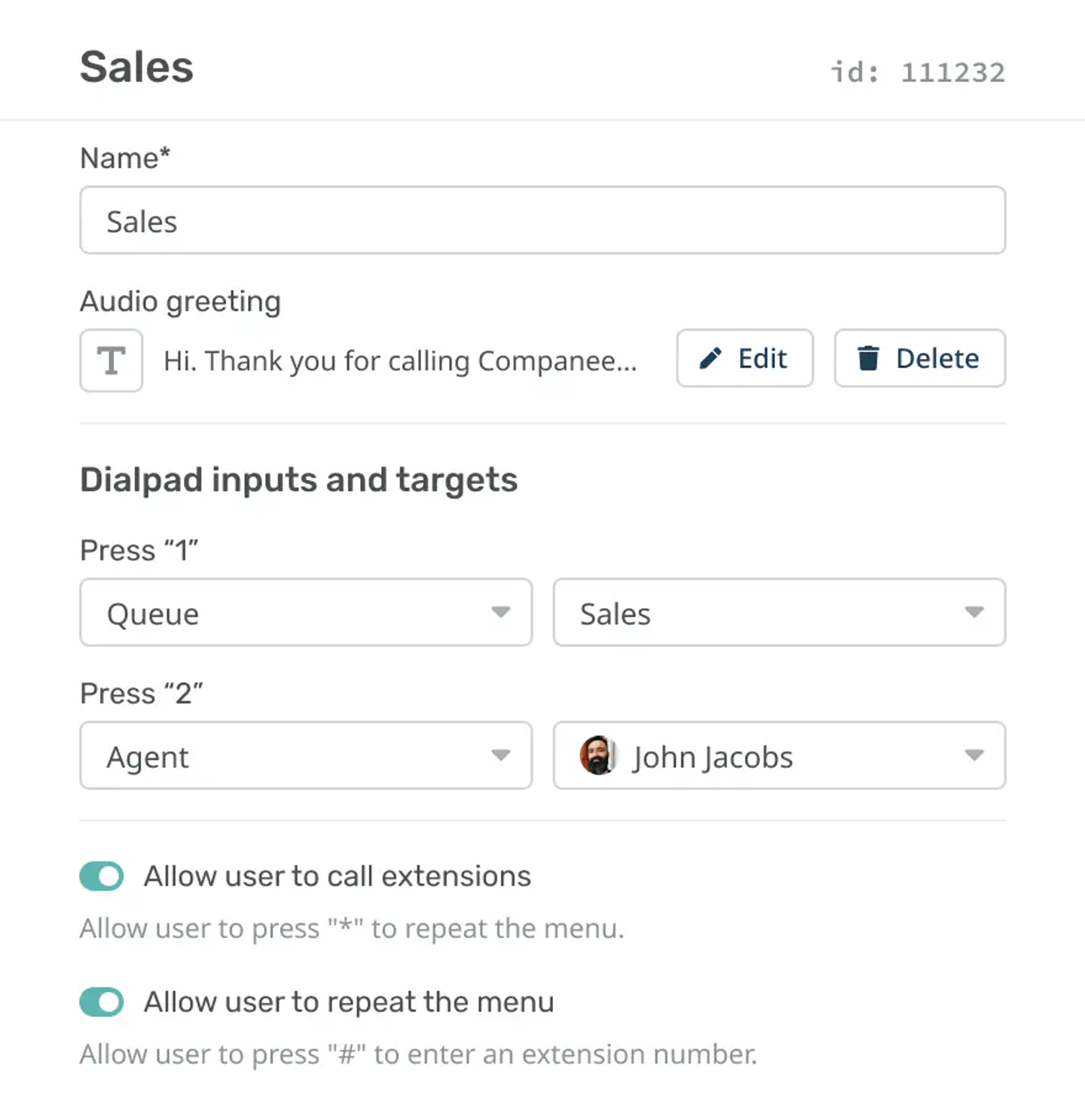
Task: Click the text-to-speech T icon
Action: (112, 360)
